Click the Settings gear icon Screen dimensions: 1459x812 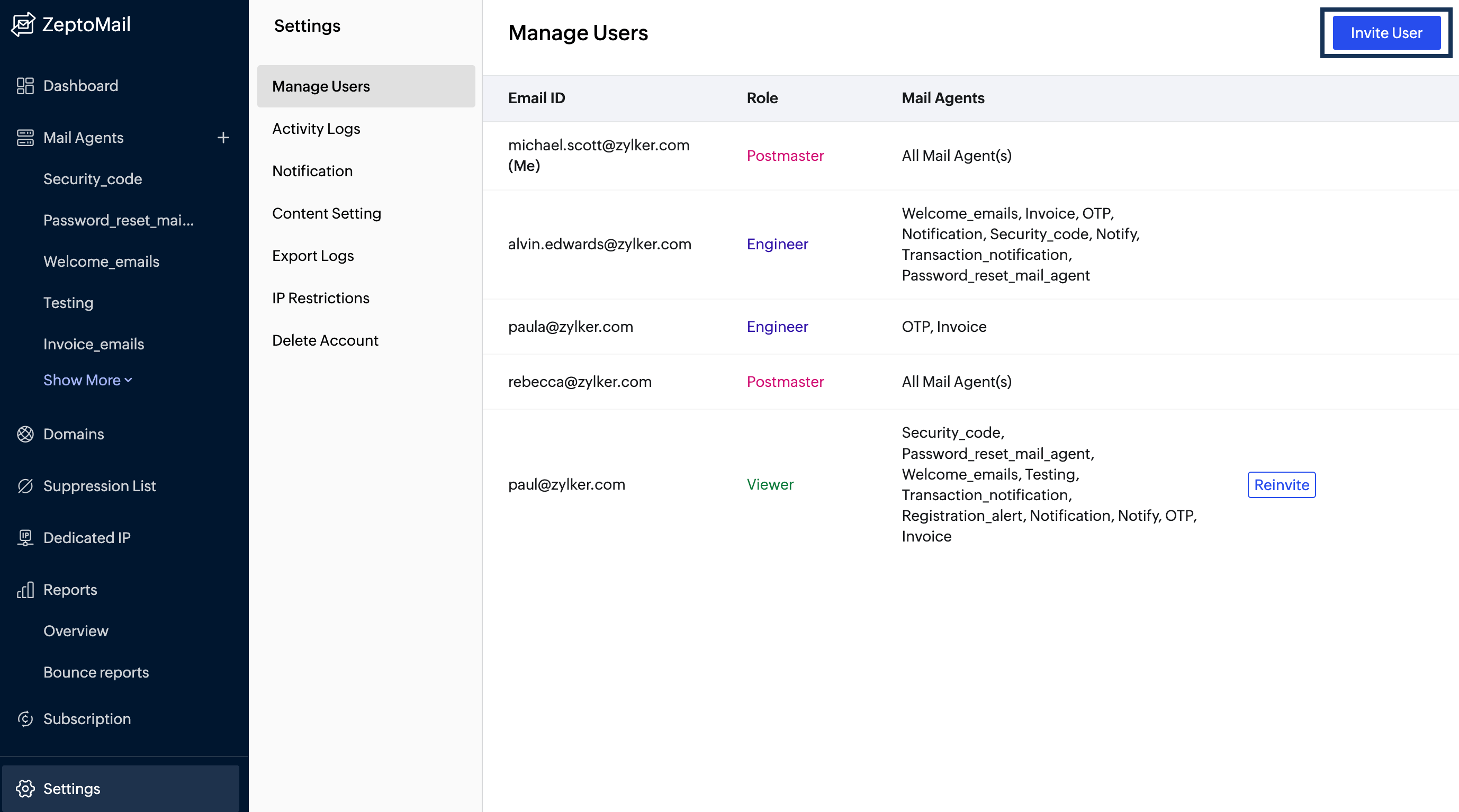click(25, 788)
